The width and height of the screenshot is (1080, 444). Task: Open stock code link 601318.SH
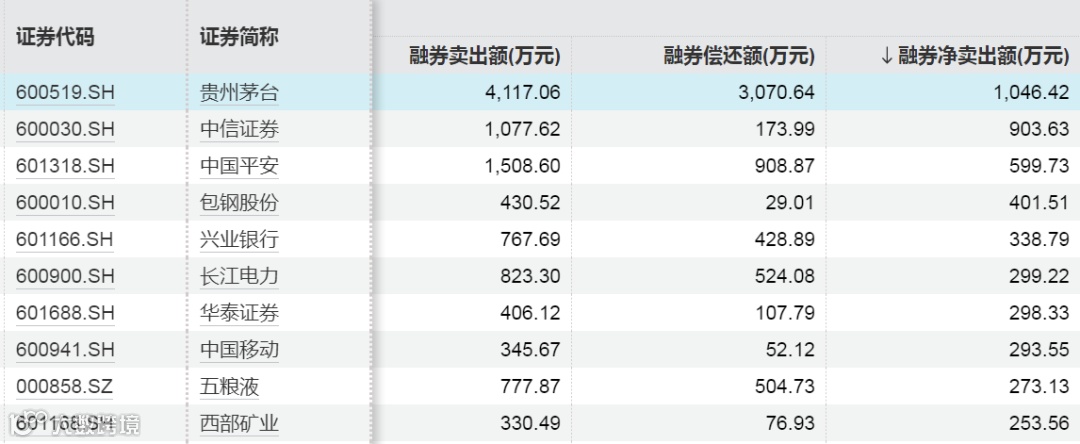click(65, 166)
